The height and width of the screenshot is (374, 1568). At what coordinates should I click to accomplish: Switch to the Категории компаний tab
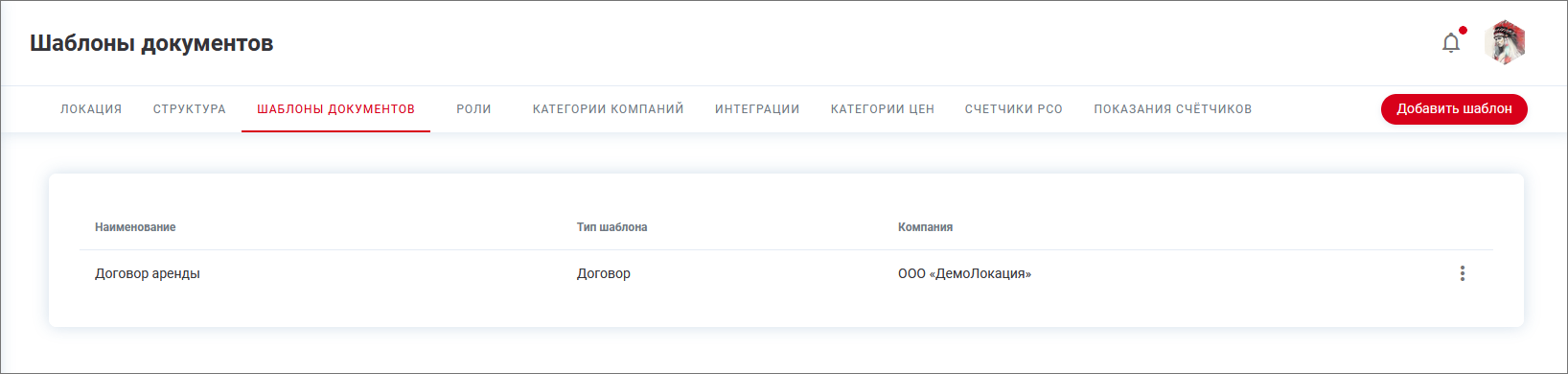coord(609,109)
